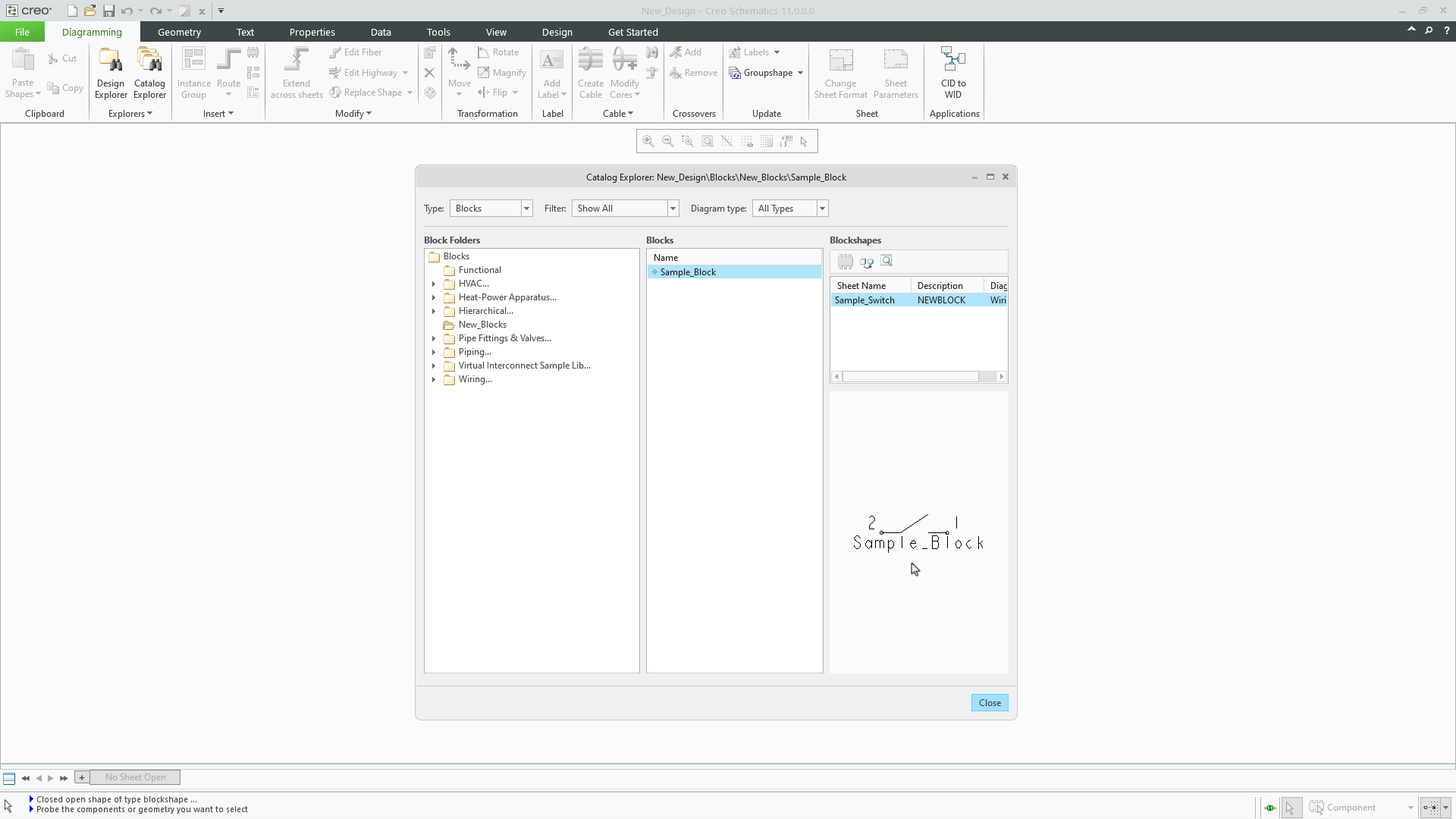
Task: Expand the HVAC folder
Action: (x=434, y=284)
